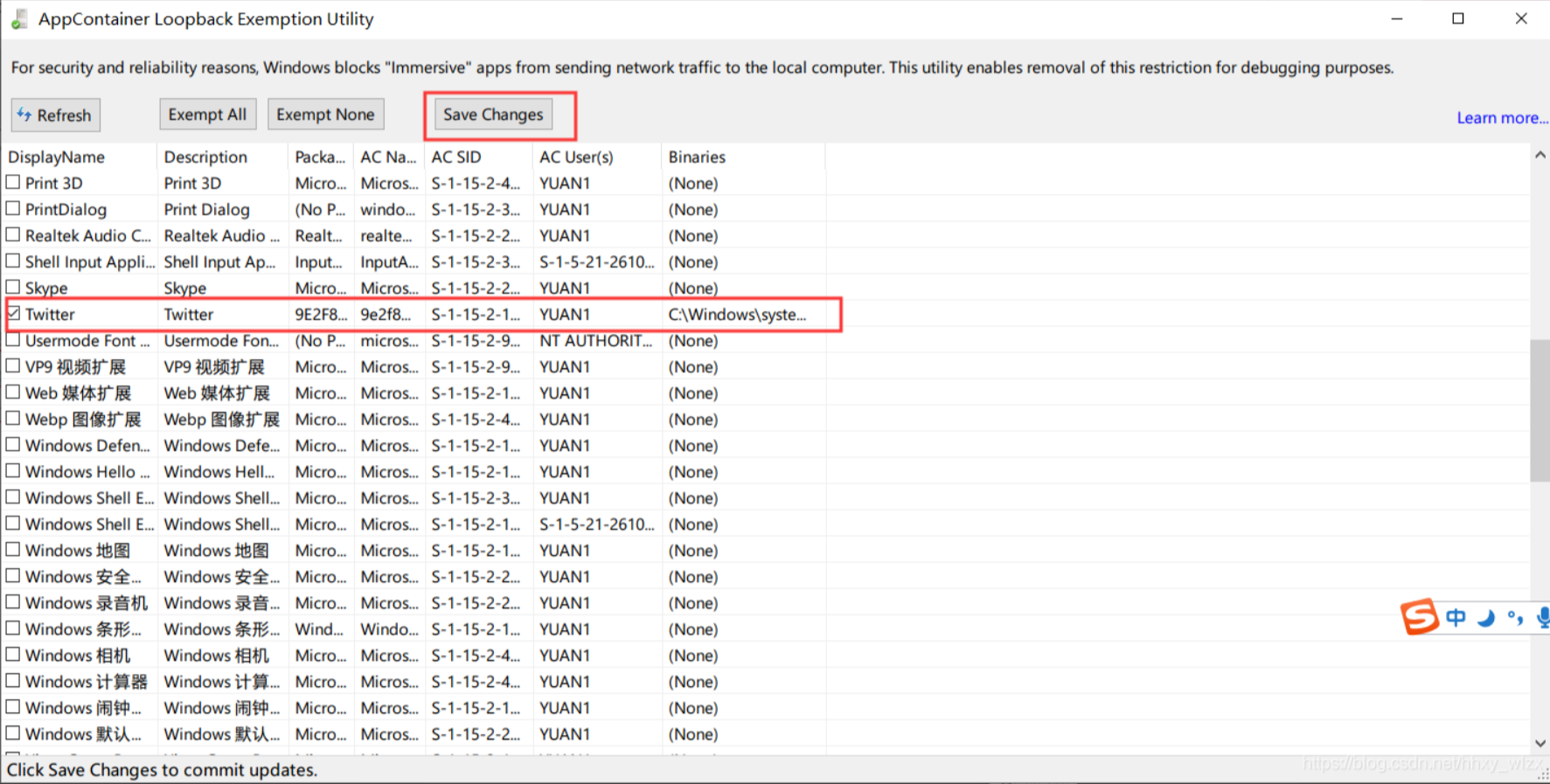
Task: Click the truncated Packa... column header
Action: [x=321, y=156]
